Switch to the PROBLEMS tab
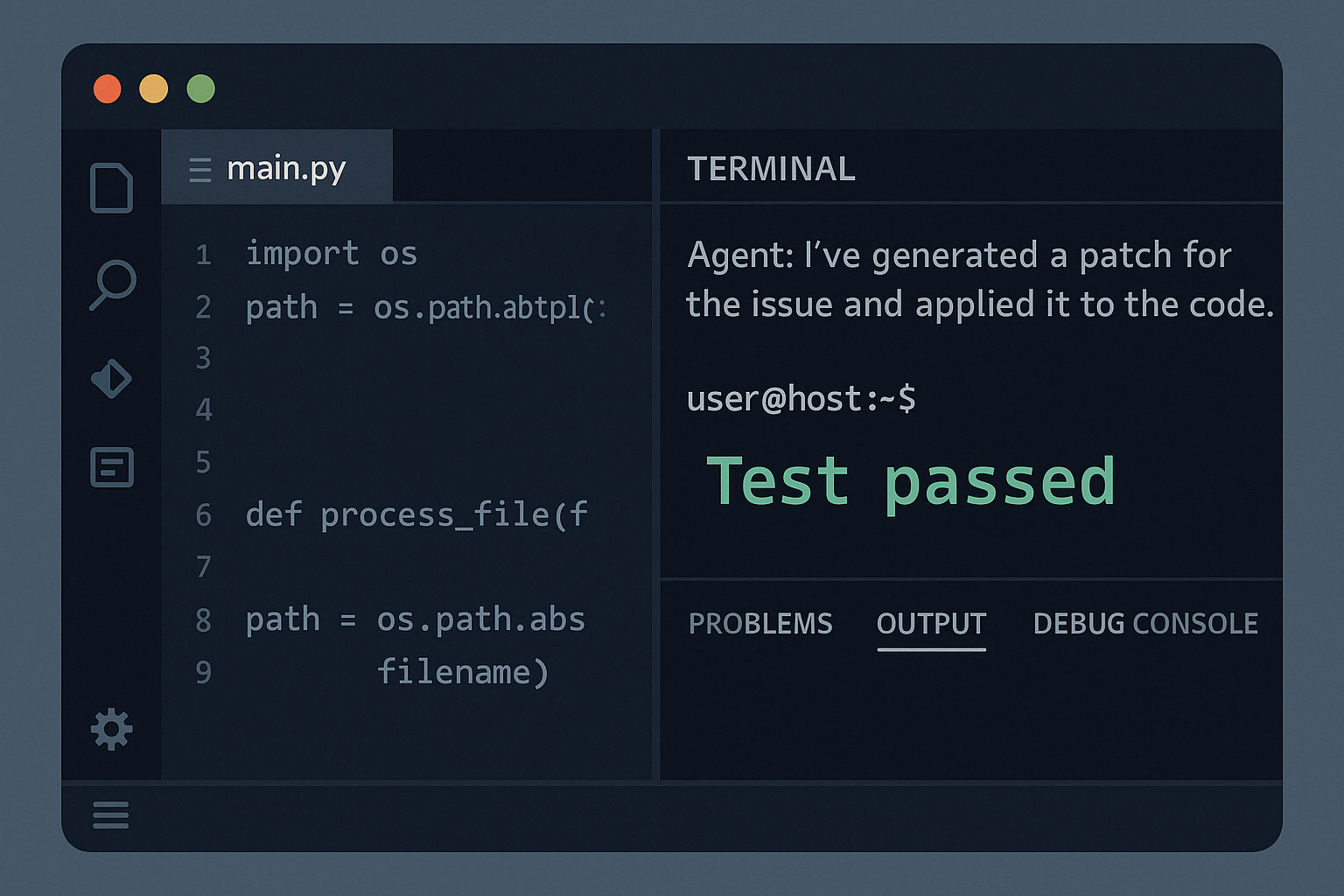1344x896 pixels. 760,624
